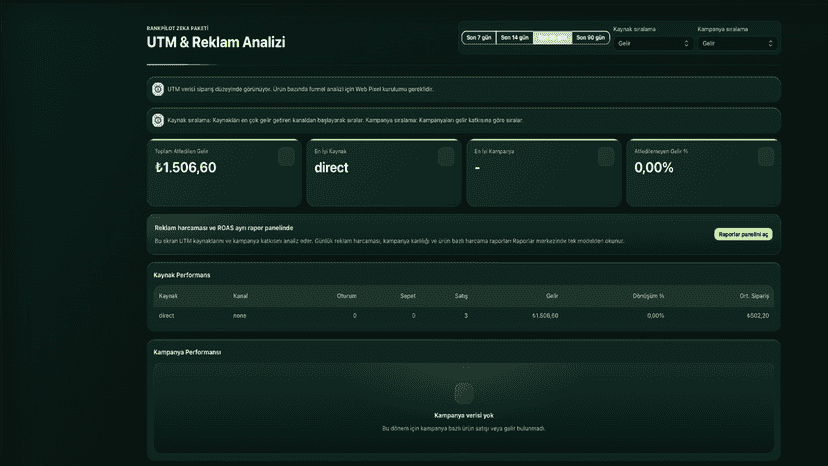Click the Kaynak column header
828x466 pixels.
[x=168, y=296]
